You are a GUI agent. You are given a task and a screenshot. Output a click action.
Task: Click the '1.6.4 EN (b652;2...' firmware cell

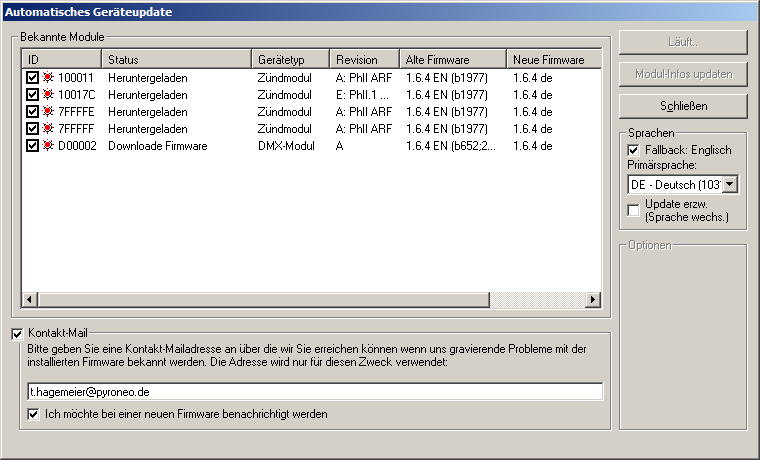click(x=451, y=145)
